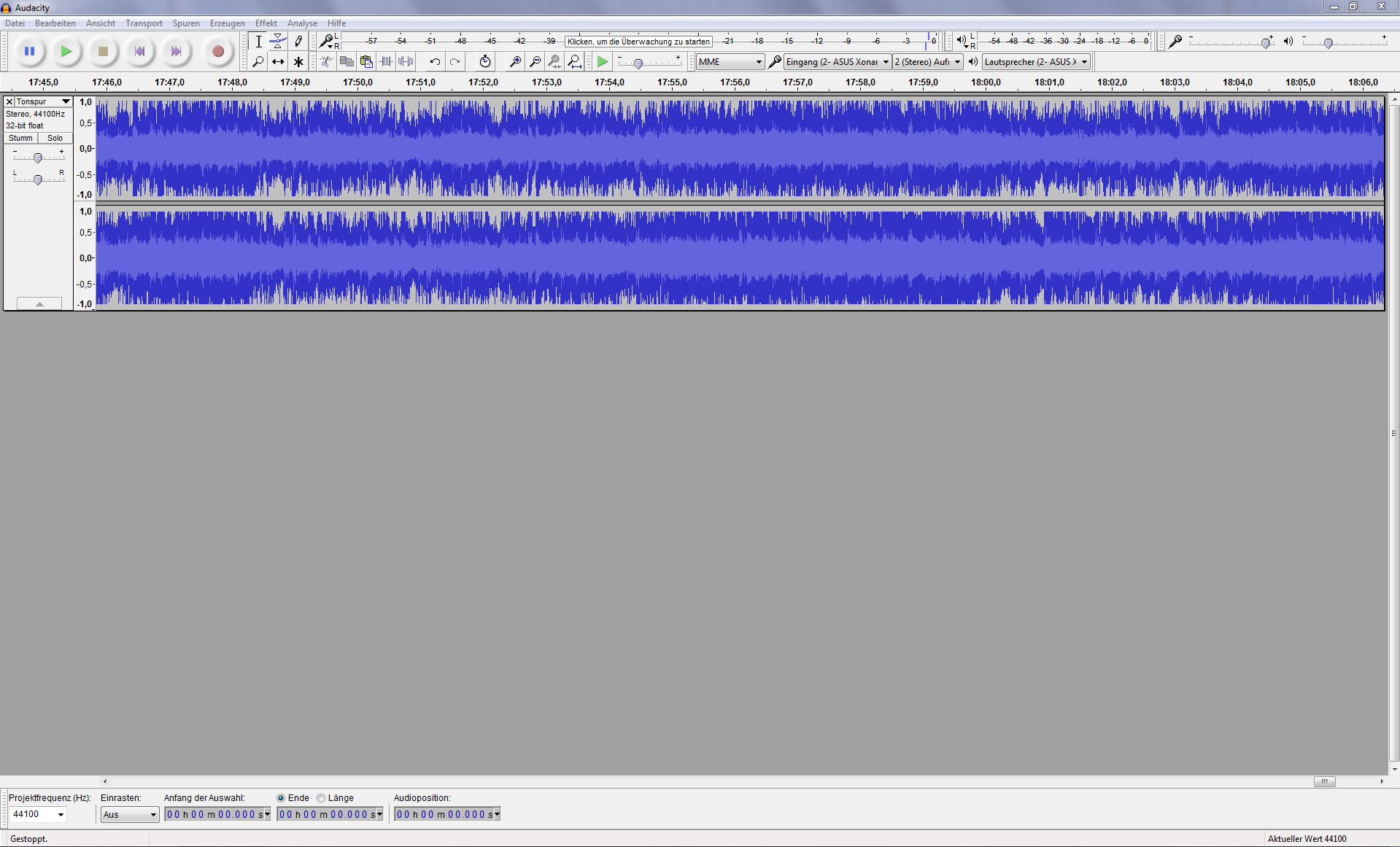
Task: Select the I-beam Selection tool
Action: point(258,42)
